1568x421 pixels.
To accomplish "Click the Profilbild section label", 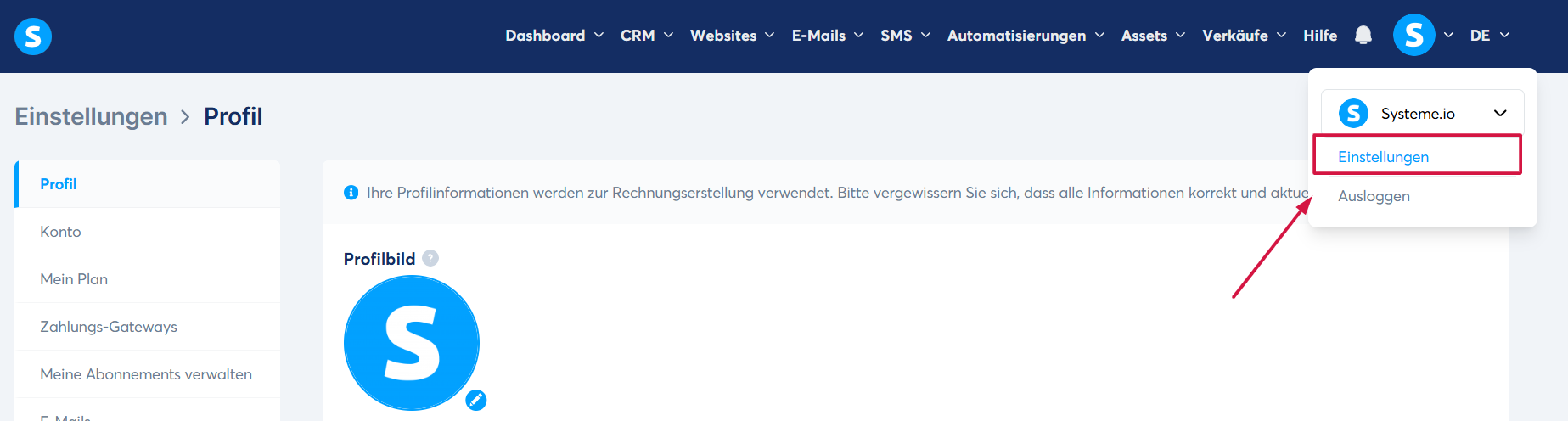I will 379,259.
